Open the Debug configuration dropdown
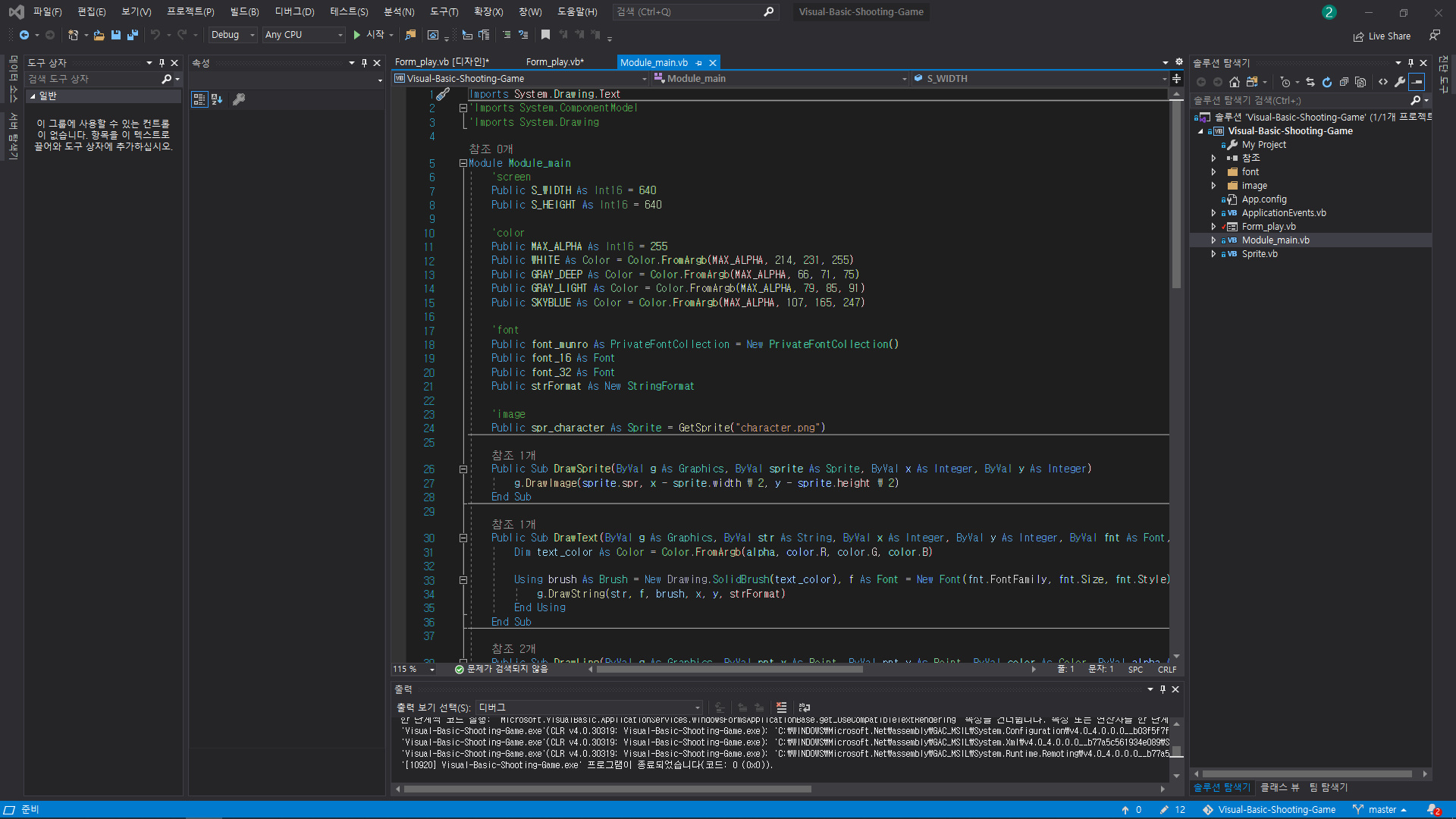 click(233, 35)
